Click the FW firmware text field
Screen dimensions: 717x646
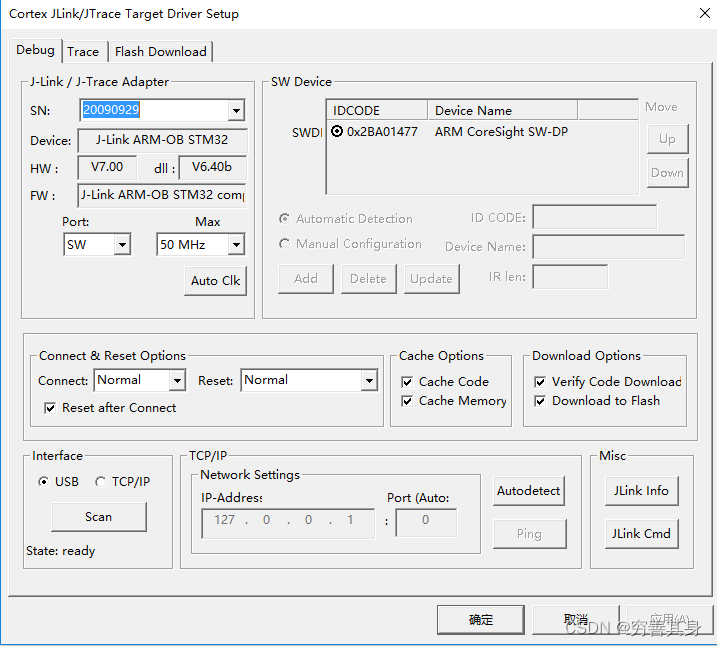pos(162,195)
